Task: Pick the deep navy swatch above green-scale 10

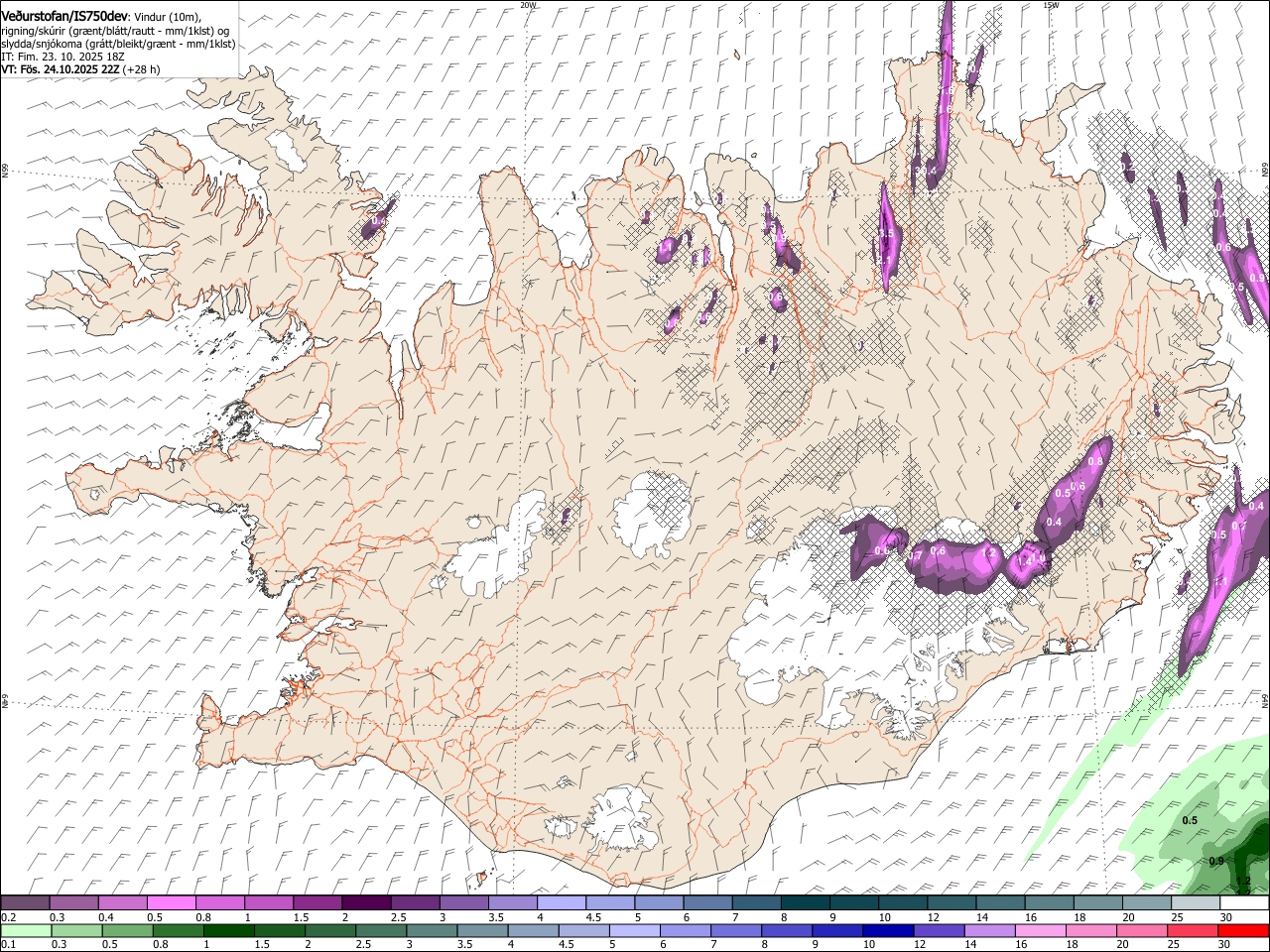Action: pyautogui.click(x=889, y=931)
